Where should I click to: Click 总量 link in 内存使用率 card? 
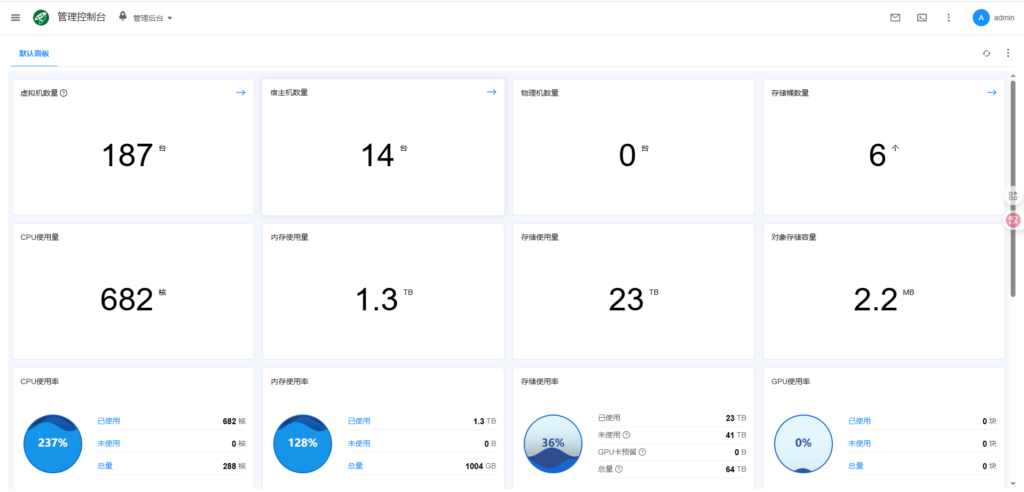point(355,466)
